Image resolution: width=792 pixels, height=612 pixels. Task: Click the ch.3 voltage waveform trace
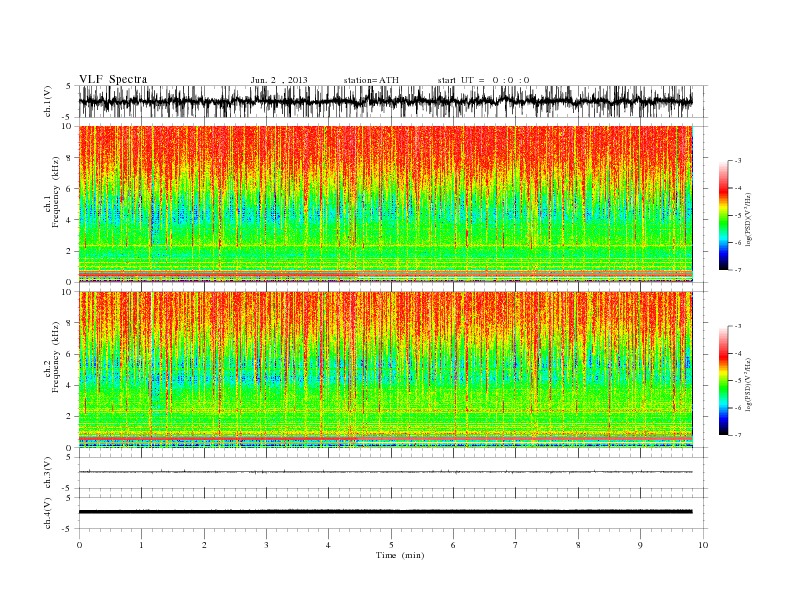[x=385, y=472]
